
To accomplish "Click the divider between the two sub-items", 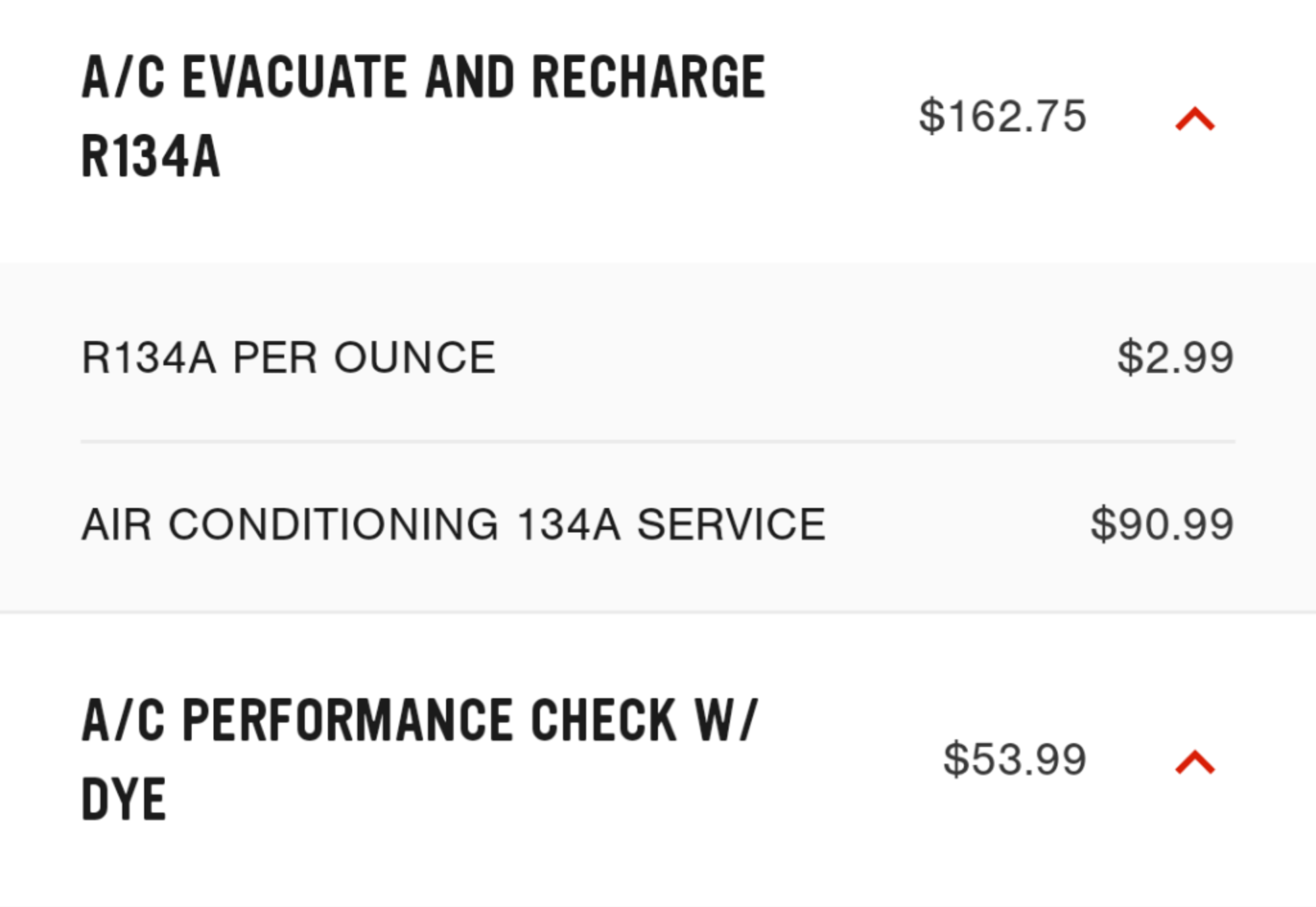I will click(x=658, y=442).
